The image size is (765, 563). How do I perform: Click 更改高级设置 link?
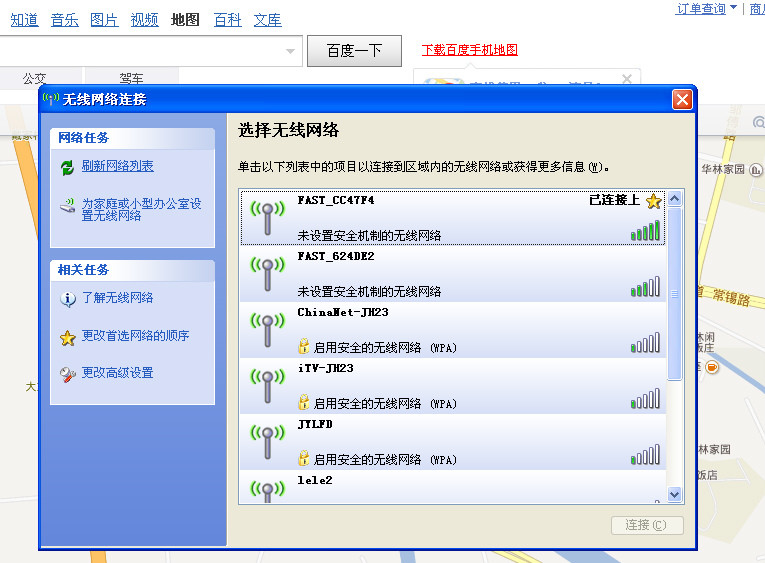click(118, 373)
